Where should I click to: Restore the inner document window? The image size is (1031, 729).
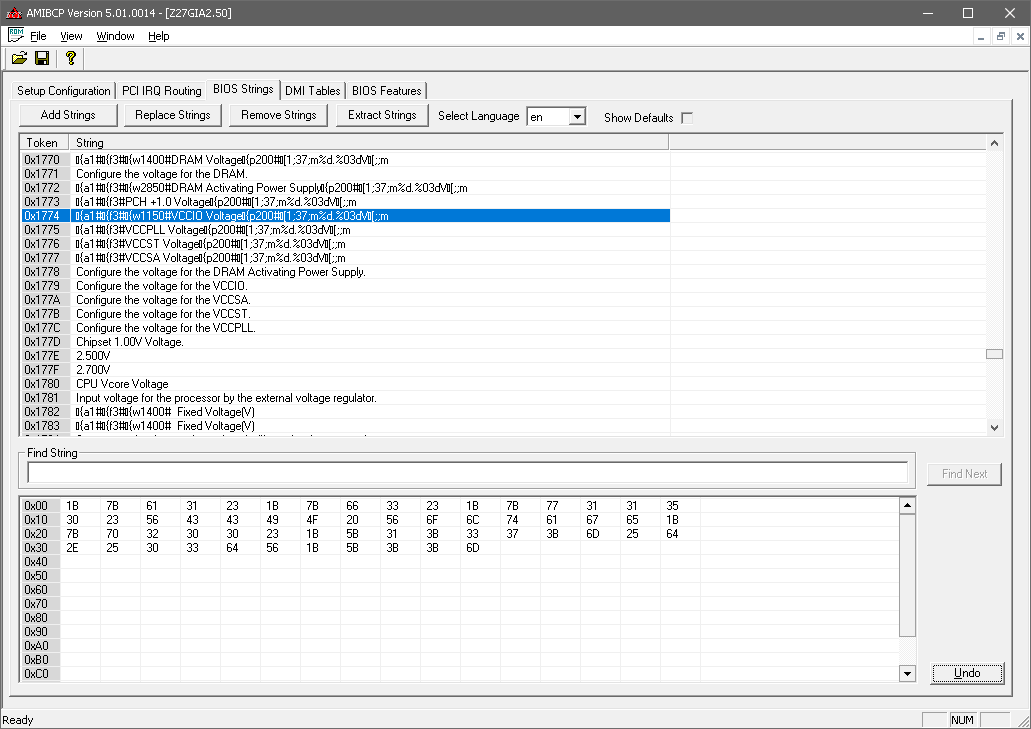click(x=1000, y=36)
